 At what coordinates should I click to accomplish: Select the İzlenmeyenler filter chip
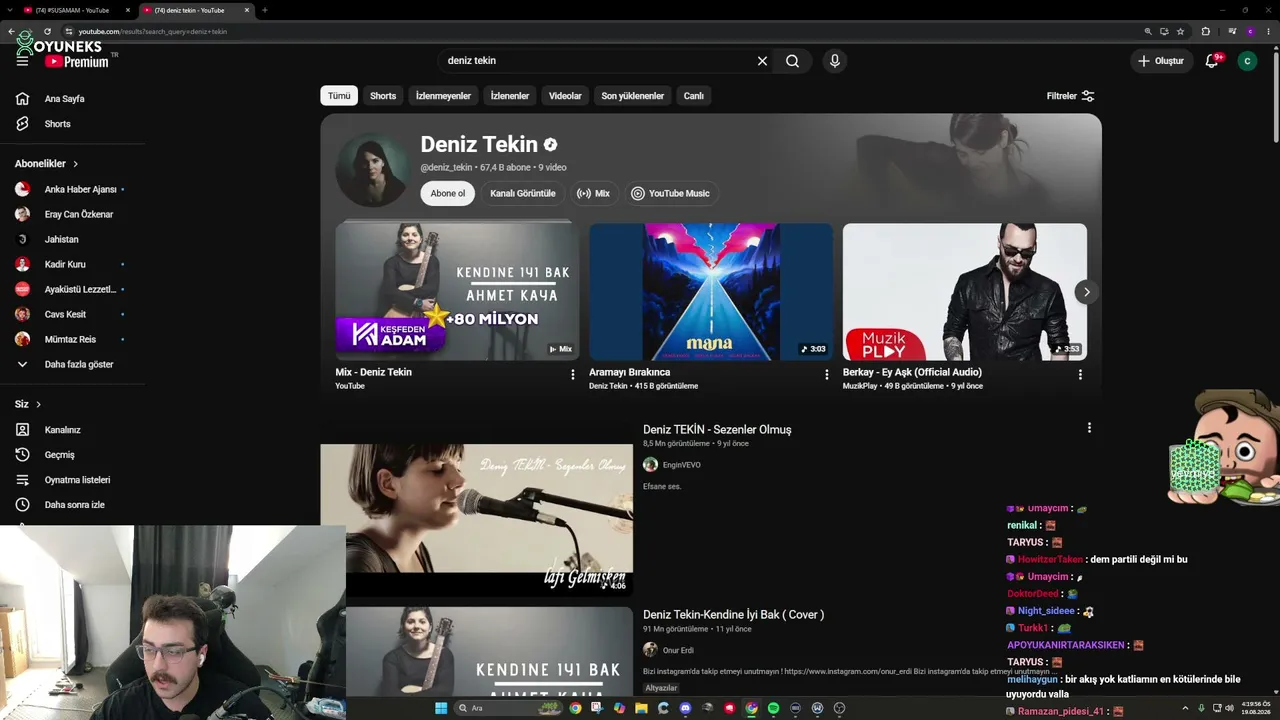(x=443, y=96)
